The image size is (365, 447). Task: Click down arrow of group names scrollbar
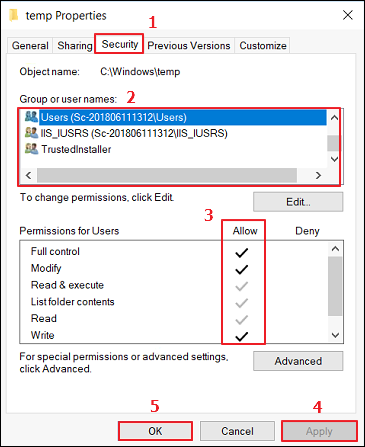pyautogui.click(x=334, y=159)
